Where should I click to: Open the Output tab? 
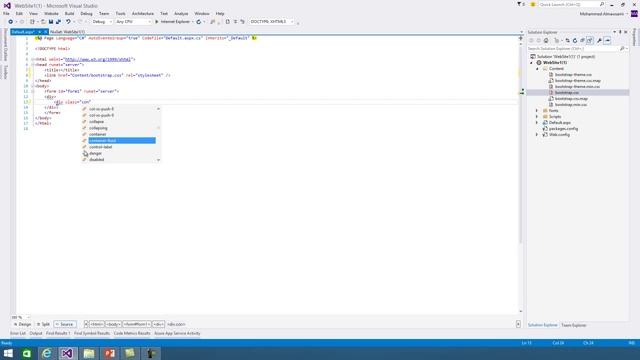tap(36, 333)
